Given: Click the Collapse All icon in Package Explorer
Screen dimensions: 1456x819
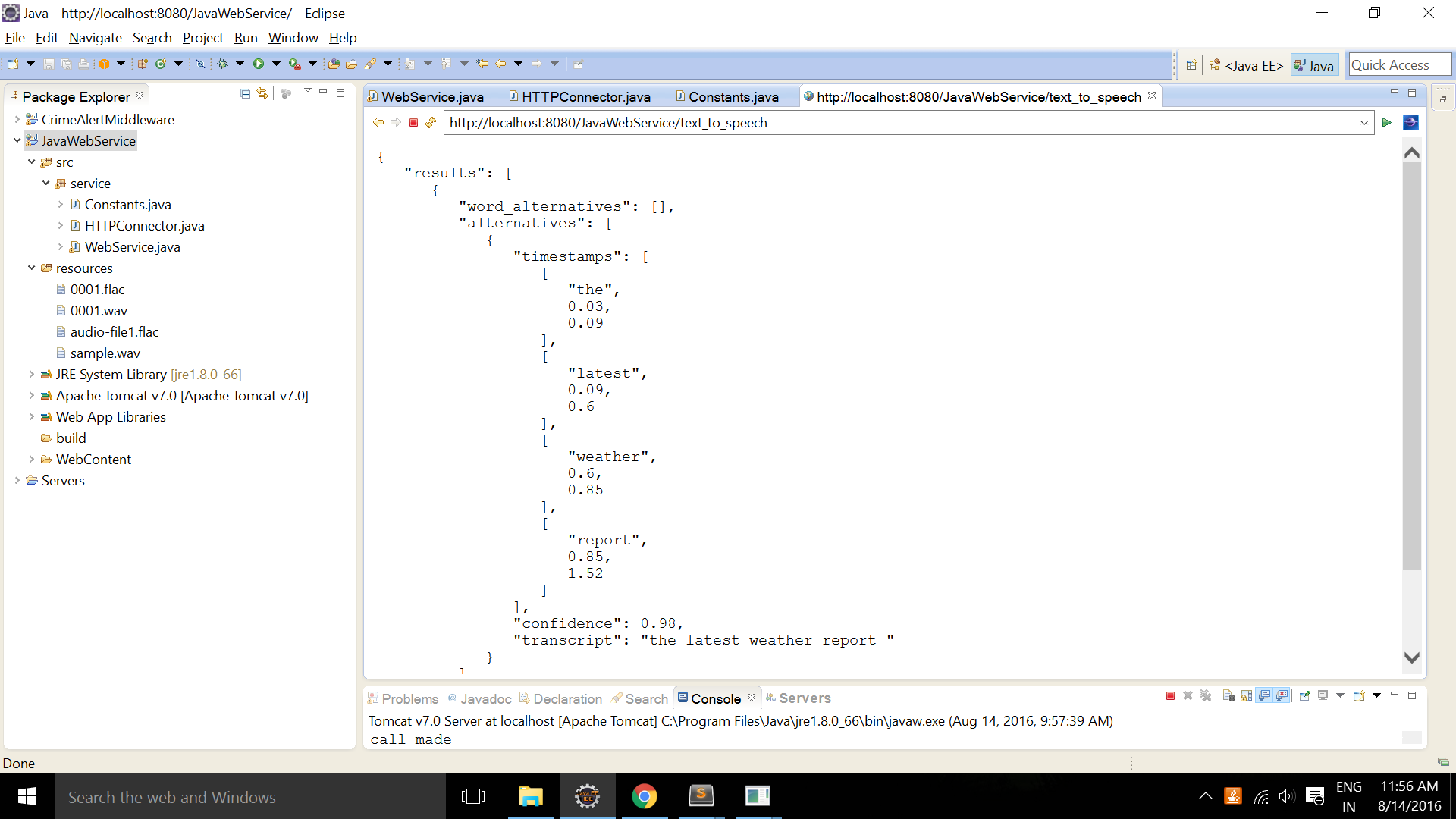Looking at the screenshot, I should (x=245, y=94).
